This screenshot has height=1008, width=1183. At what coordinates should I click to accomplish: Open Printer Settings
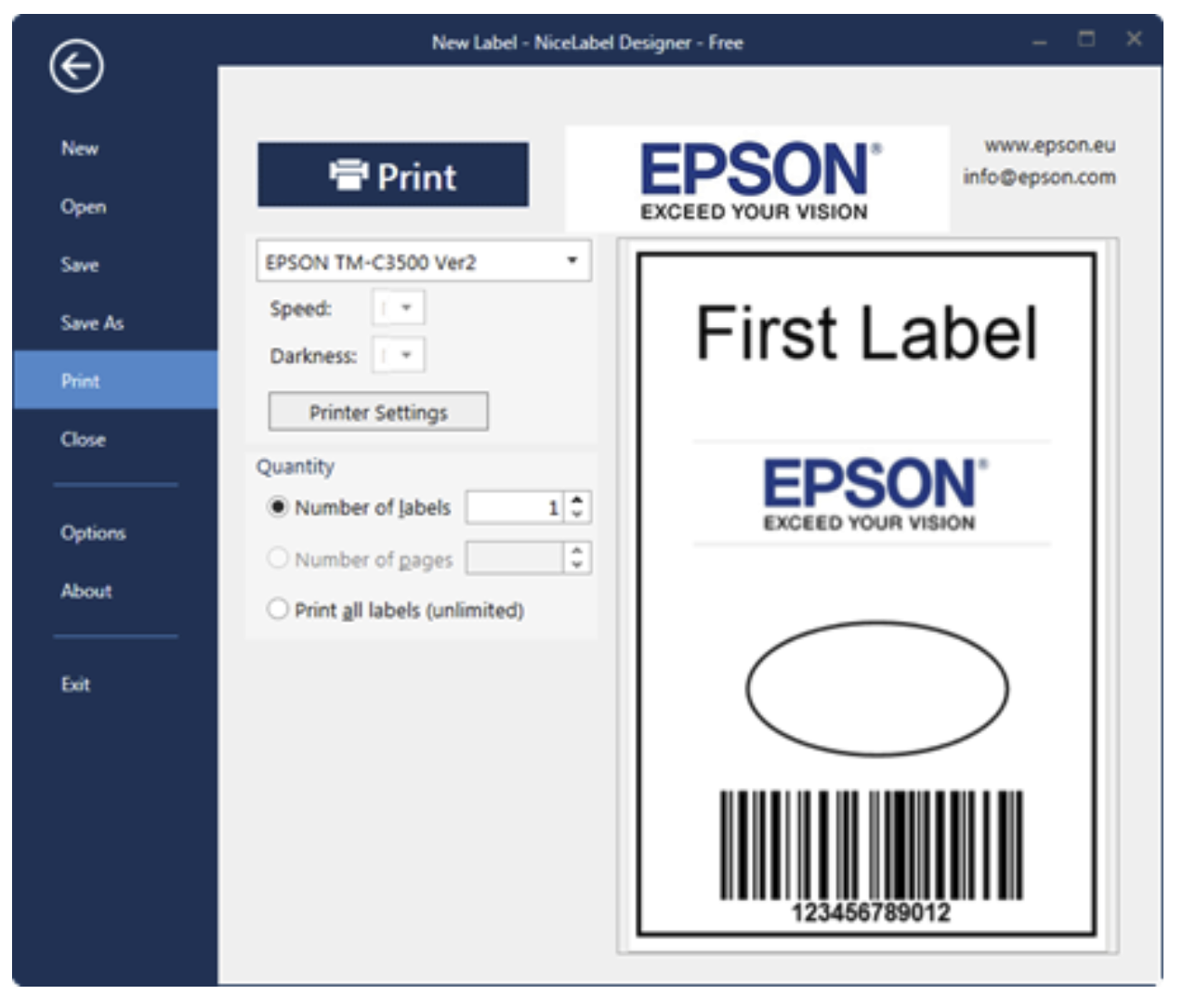coord(378,412)
